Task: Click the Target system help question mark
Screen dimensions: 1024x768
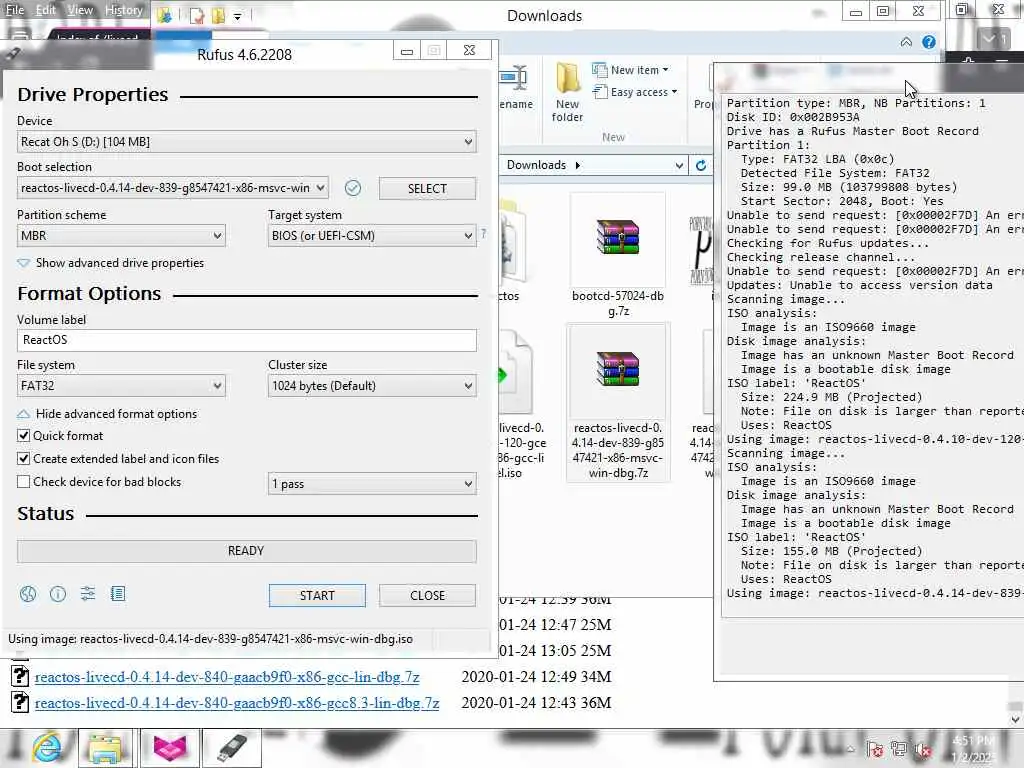Action: [483, 233]
